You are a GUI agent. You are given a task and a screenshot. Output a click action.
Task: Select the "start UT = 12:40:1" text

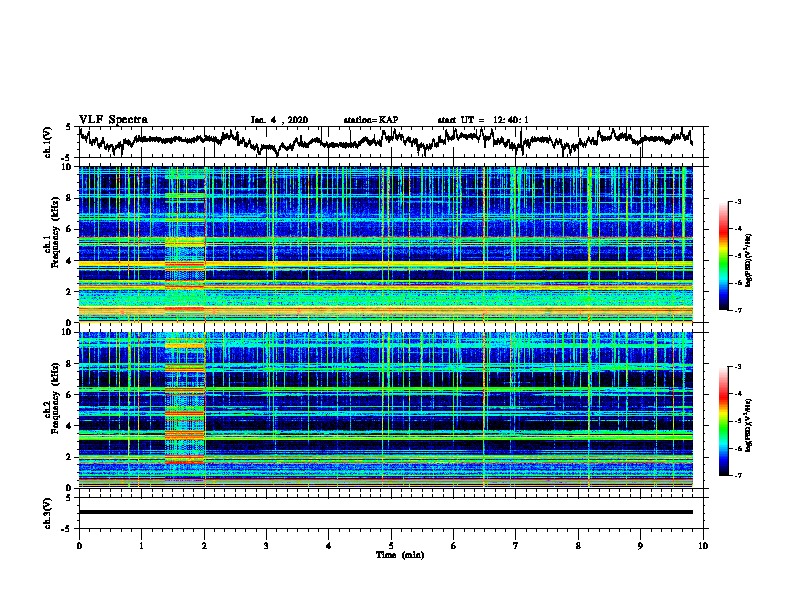(x=483, y=120)
